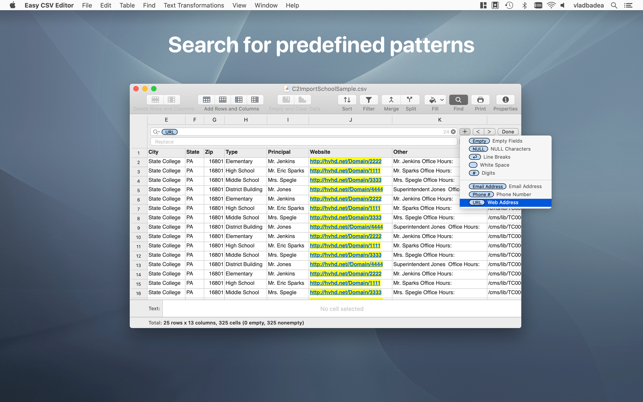
Task: Go to the previous search match
Action: pyautogui.click(x=478, y=132)
